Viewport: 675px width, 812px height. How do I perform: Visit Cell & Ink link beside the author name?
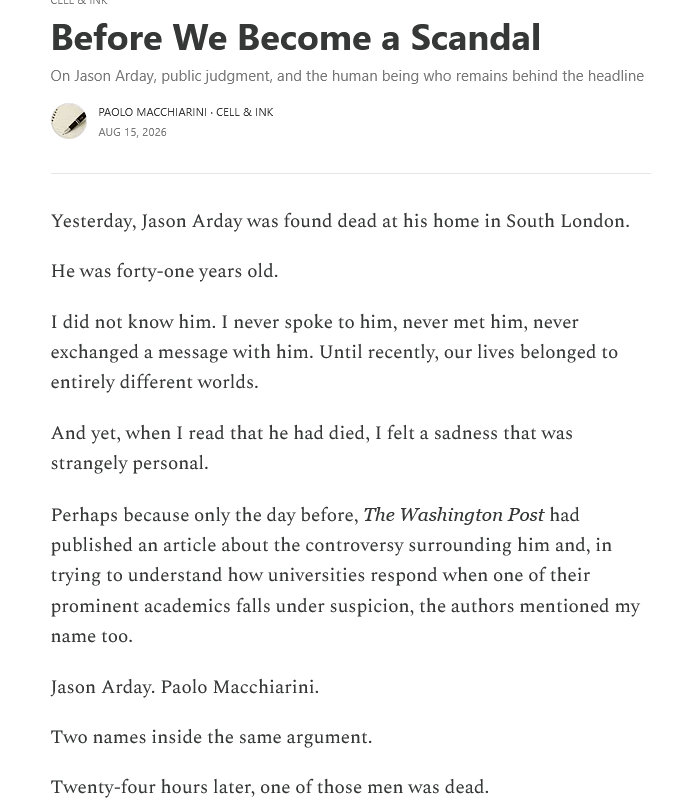[x=245, y=112]
